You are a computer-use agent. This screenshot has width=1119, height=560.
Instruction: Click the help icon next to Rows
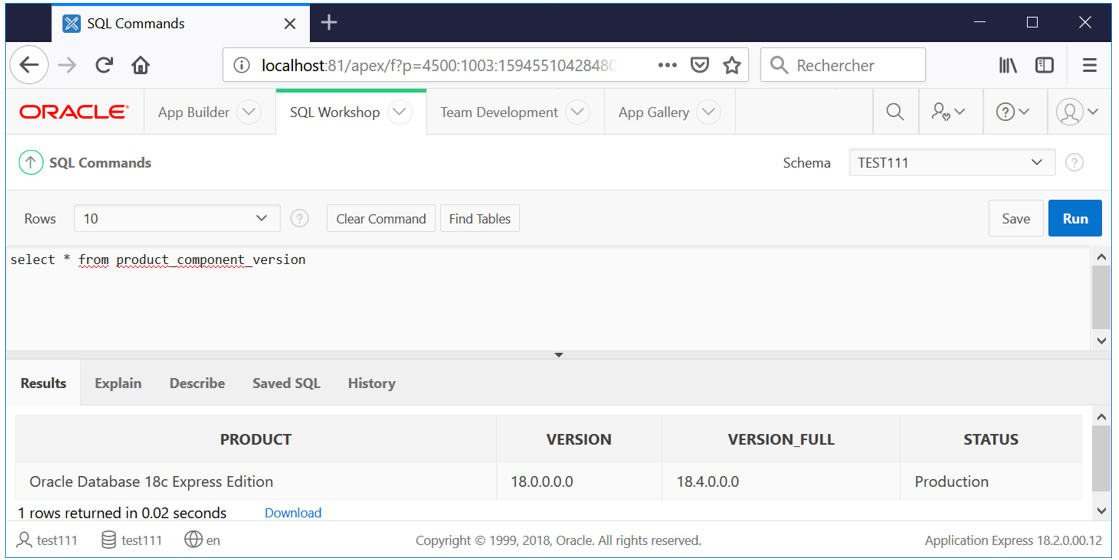click(300, 218)
